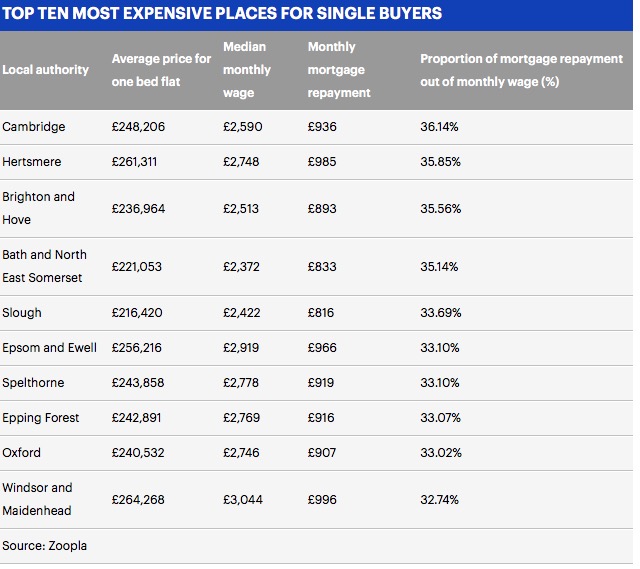Click the Cambridge row name

[36, 127]
